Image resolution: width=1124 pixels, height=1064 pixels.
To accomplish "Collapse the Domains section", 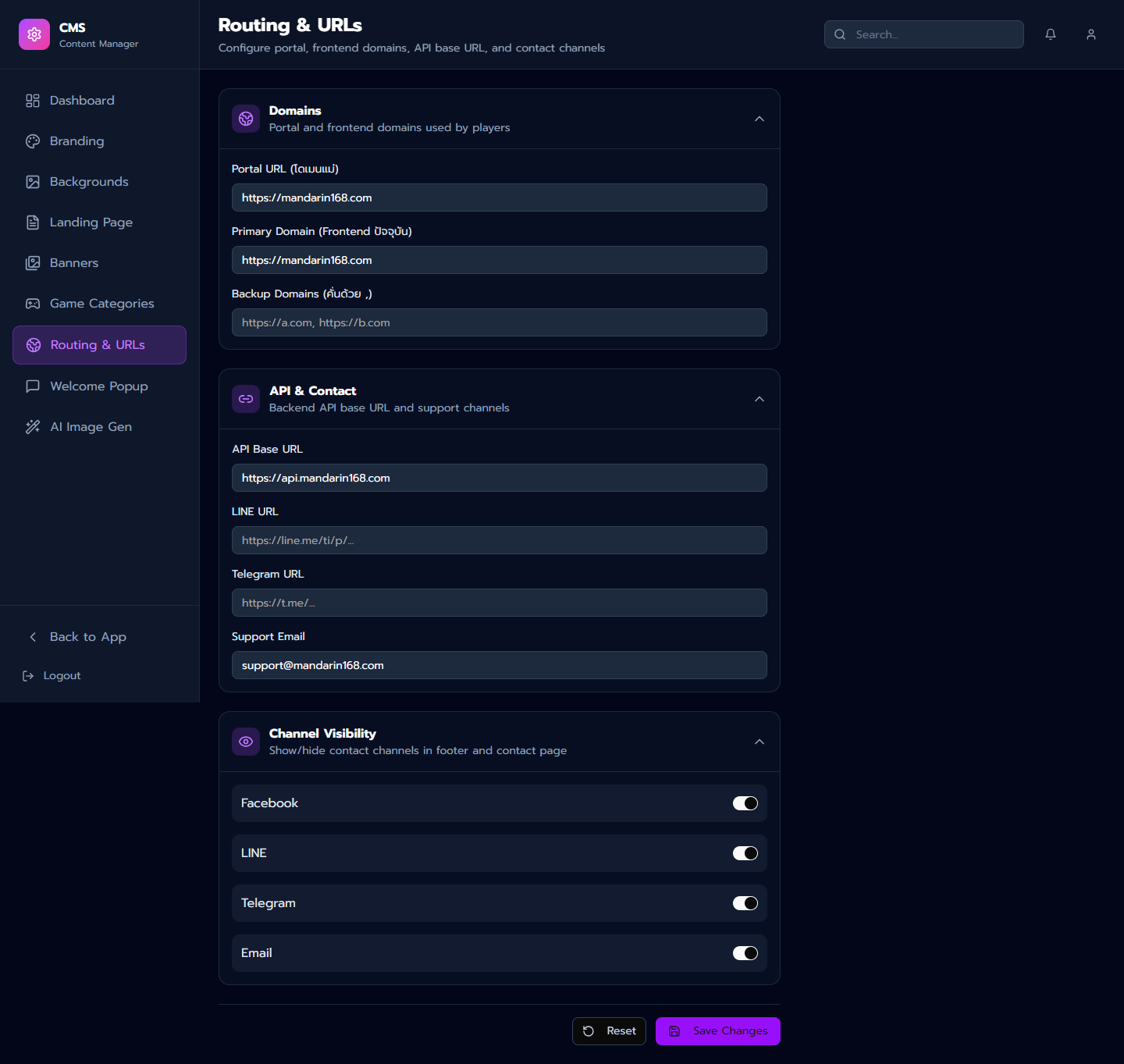I will coord(759,119).
